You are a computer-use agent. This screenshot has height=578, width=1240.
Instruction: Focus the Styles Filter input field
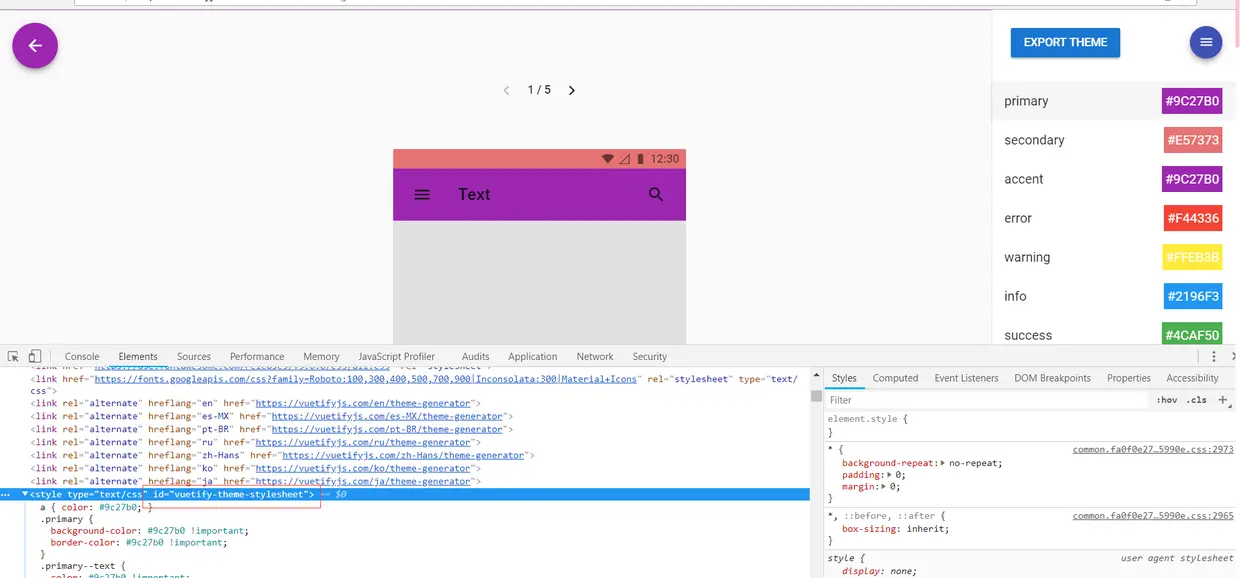(986, 400)
